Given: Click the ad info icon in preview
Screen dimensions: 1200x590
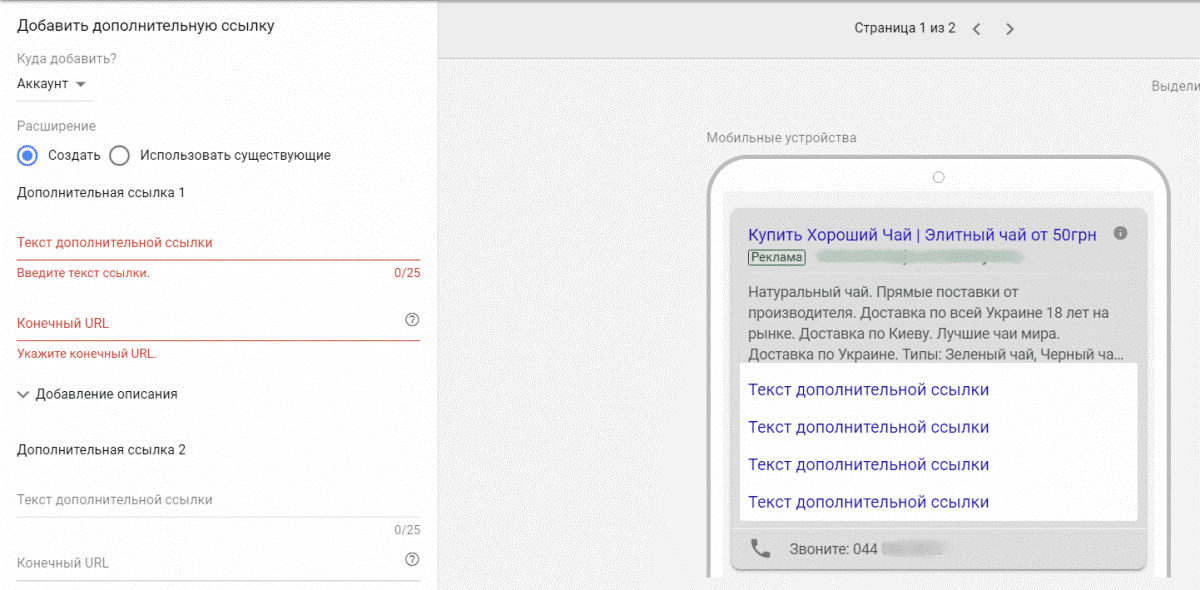Looking at the screenshot, I should click(x=1120, y=233).
